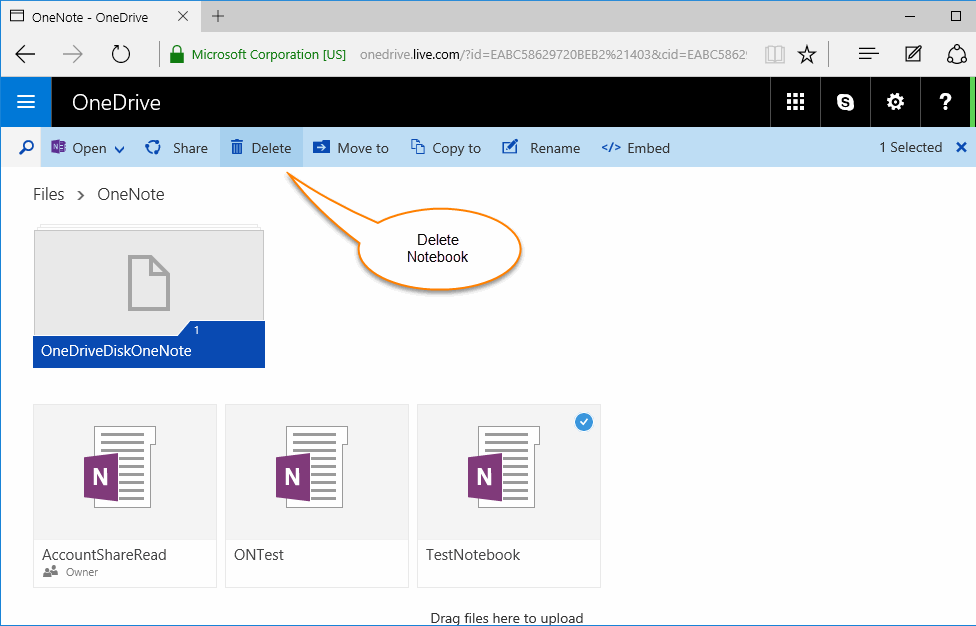976x626 pixels.
Task: Add page to favorites star
Action: click(x=807, y=54)
